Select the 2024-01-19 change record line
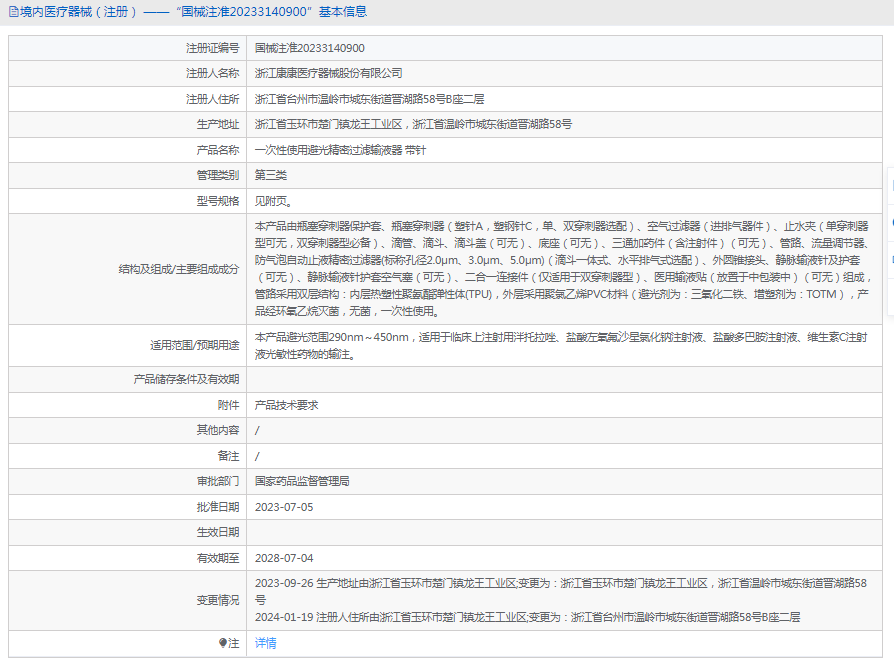This screenshot has height=665, width=894. point(527,618)
